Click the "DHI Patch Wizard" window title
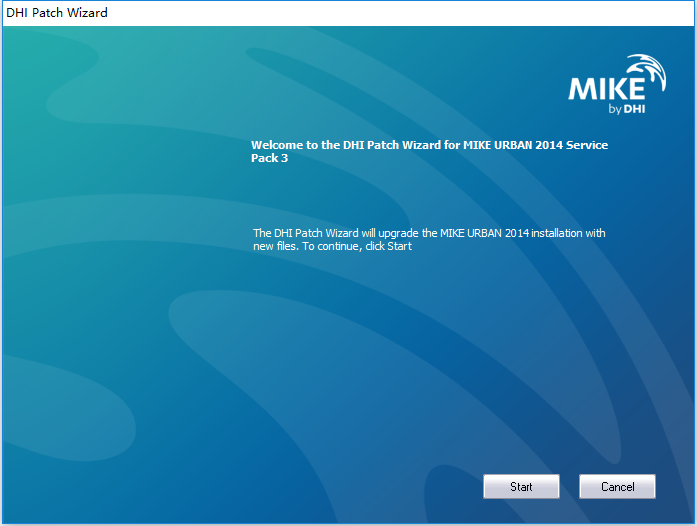697x526 pixels. [x=57, y=12]
